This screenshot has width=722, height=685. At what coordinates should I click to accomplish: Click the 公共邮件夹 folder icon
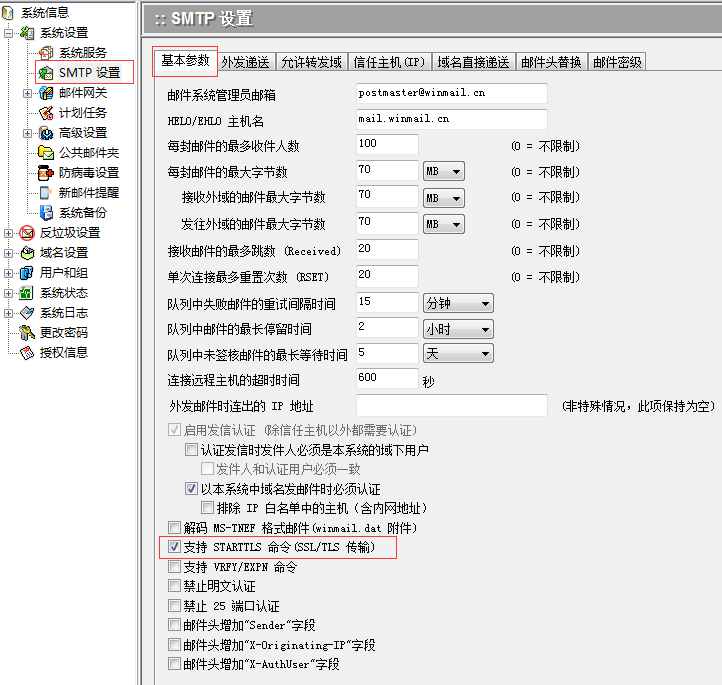[x=46, y=153]
